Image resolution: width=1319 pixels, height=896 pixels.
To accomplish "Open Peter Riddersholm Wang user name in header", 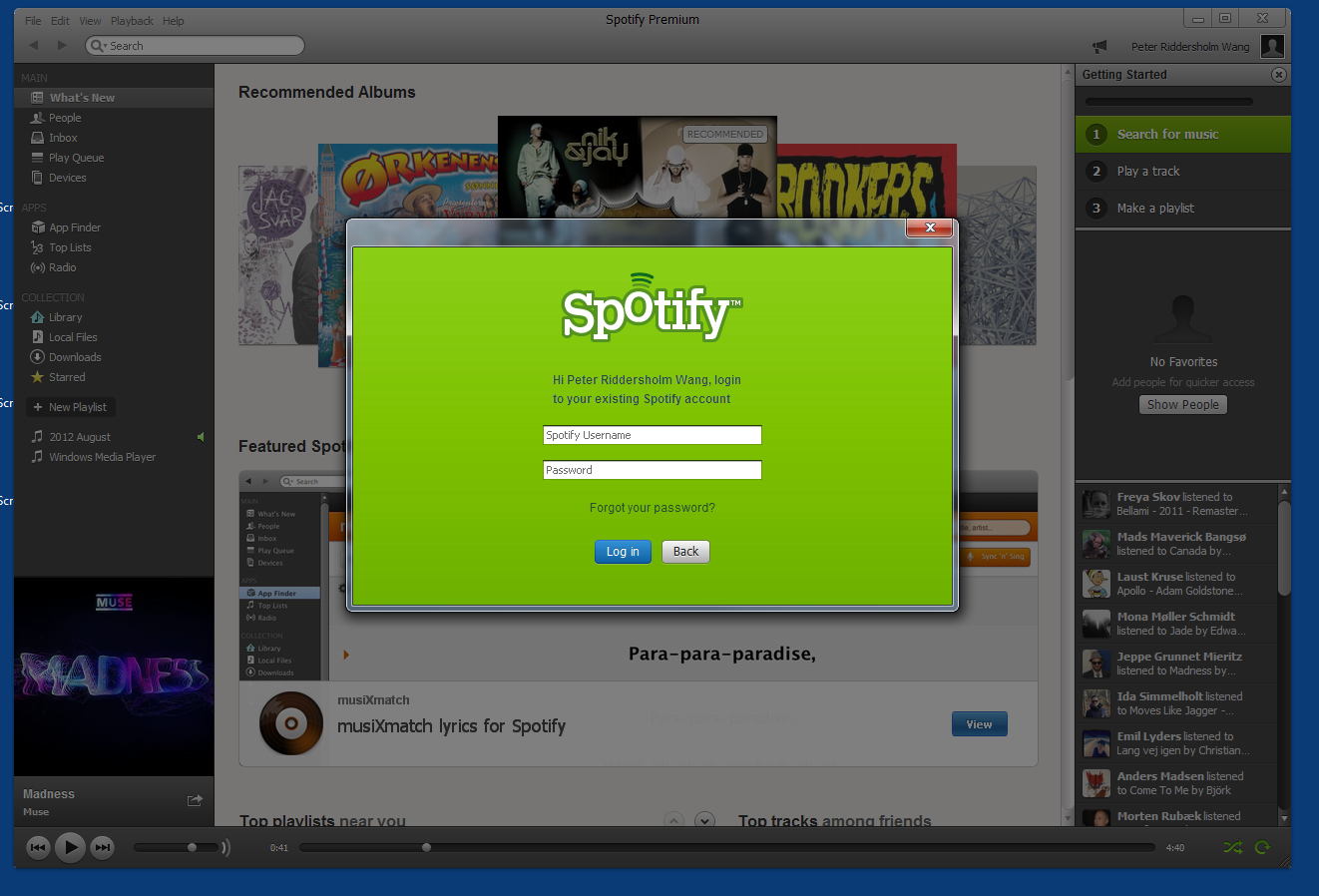I will pos(1190,47).
